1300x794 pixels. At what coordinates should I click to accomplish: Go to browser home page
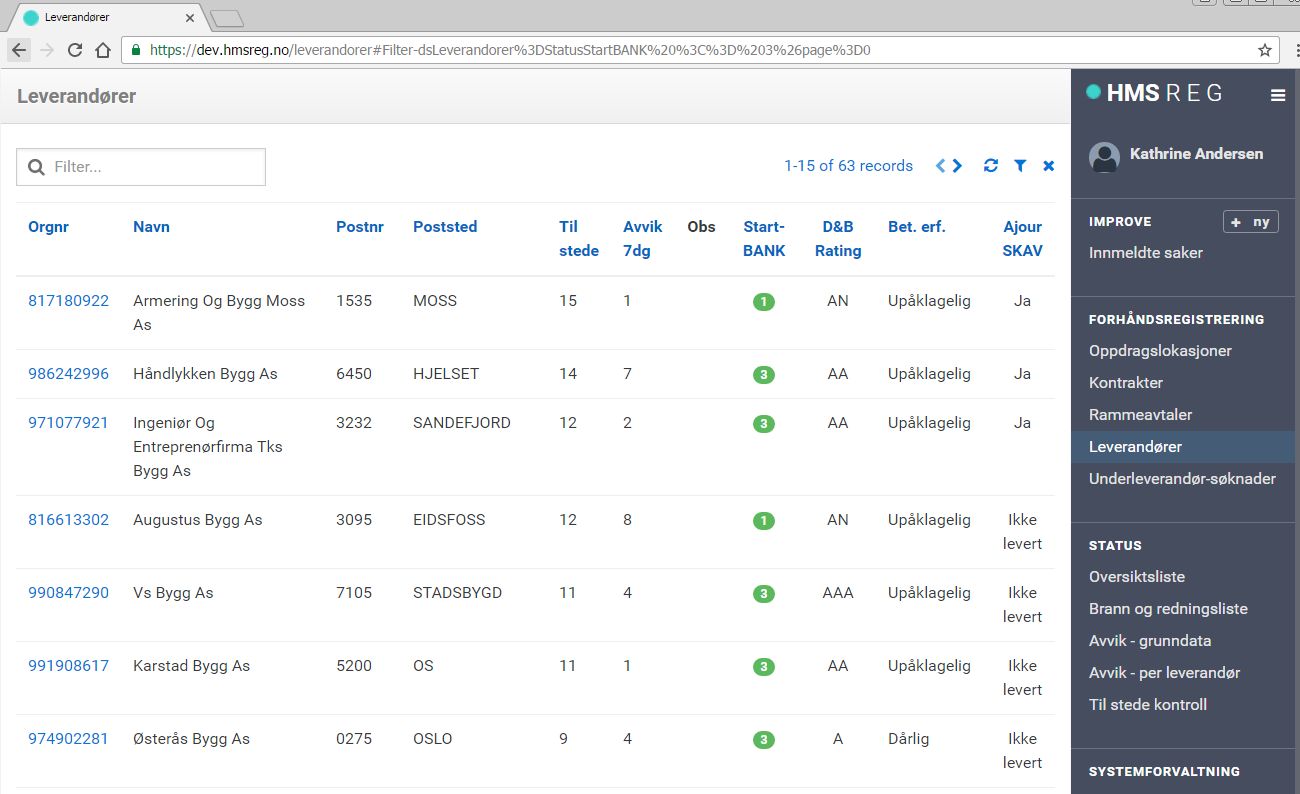point(103,50)
